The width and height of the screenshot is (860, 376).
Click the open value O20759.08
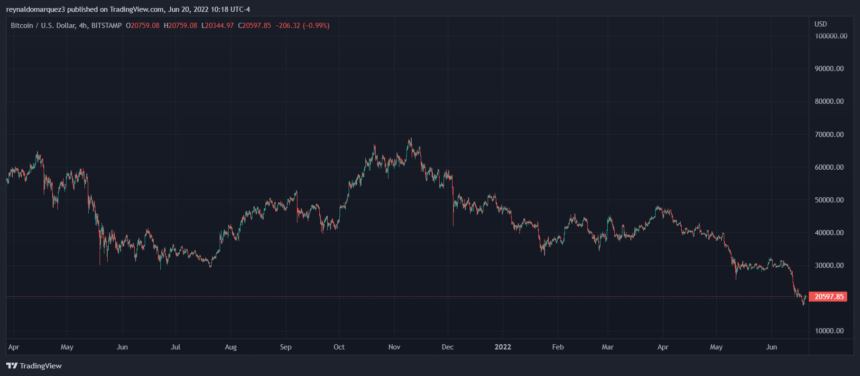click(143, 25)
